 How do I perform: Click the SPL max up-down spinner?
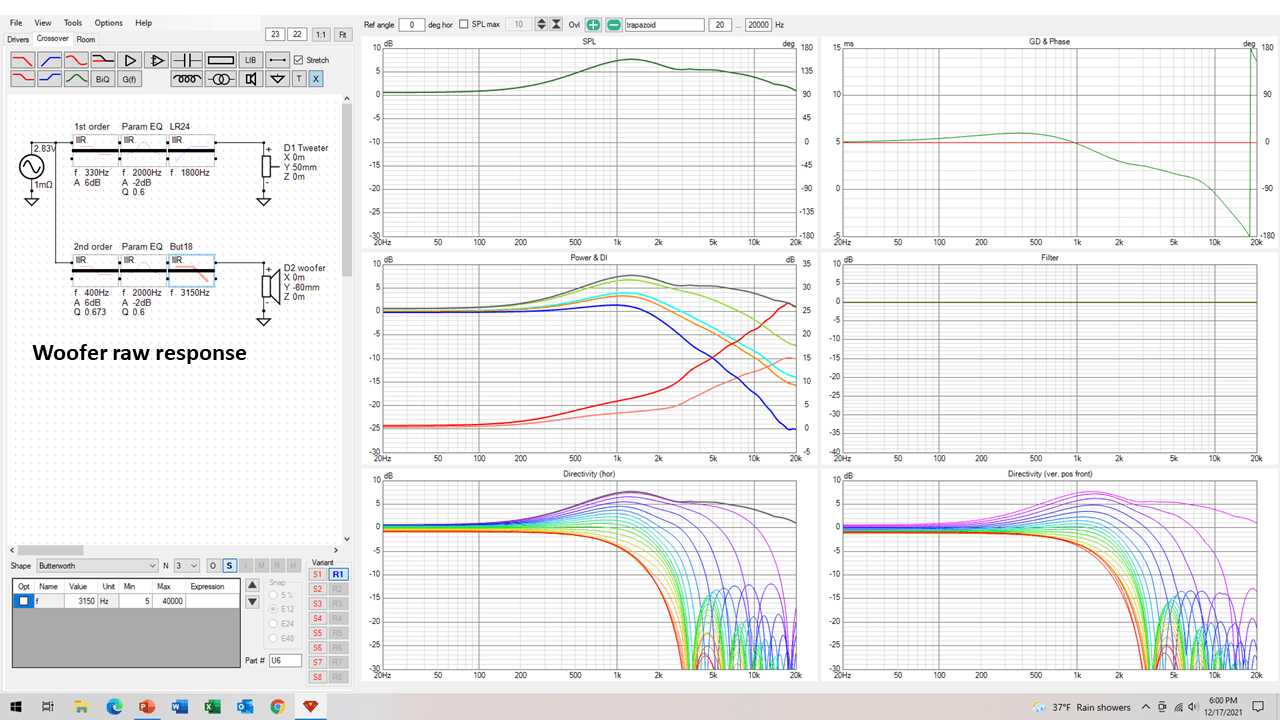(x=541, y=24)
